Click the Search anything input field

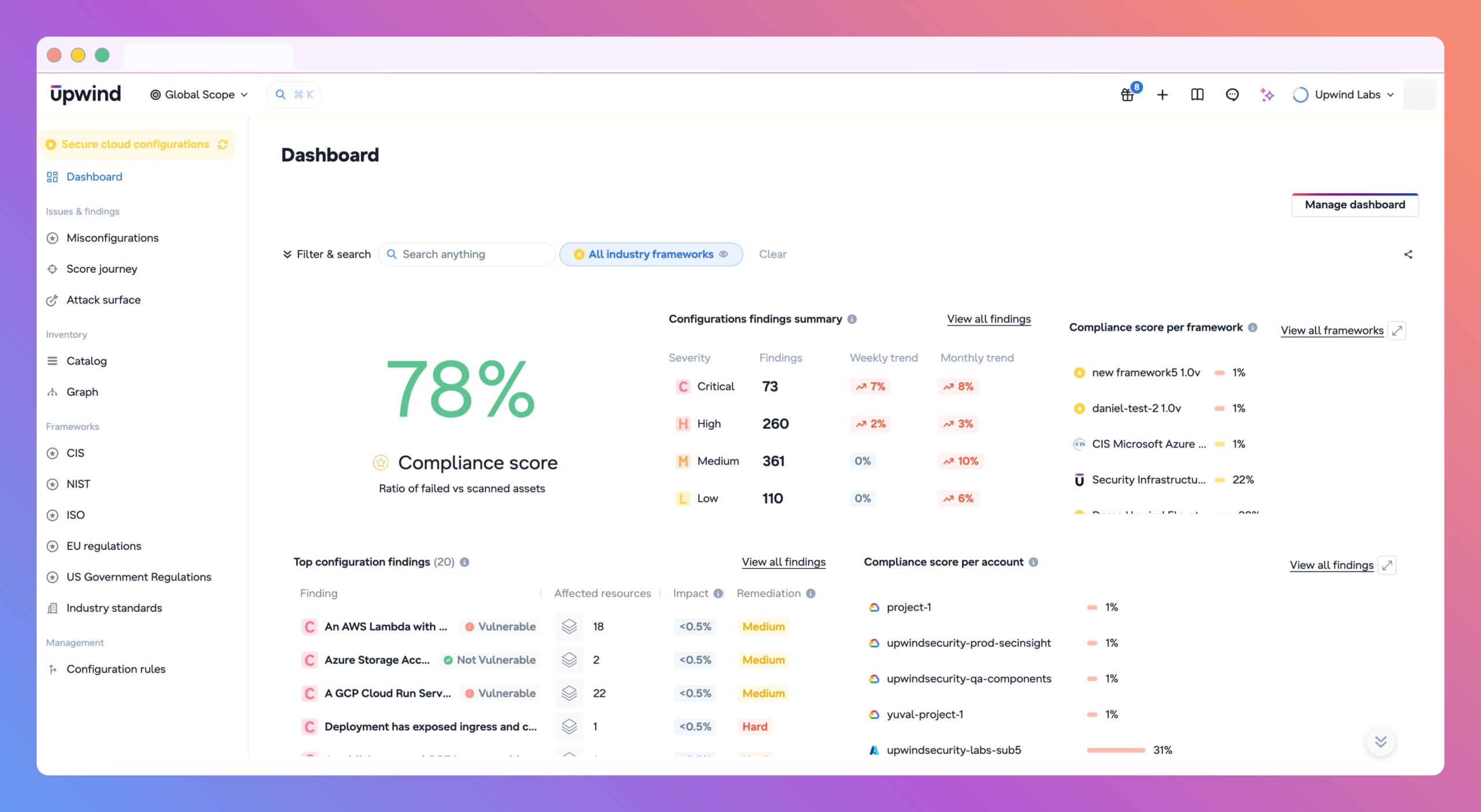tap(467, 254)
